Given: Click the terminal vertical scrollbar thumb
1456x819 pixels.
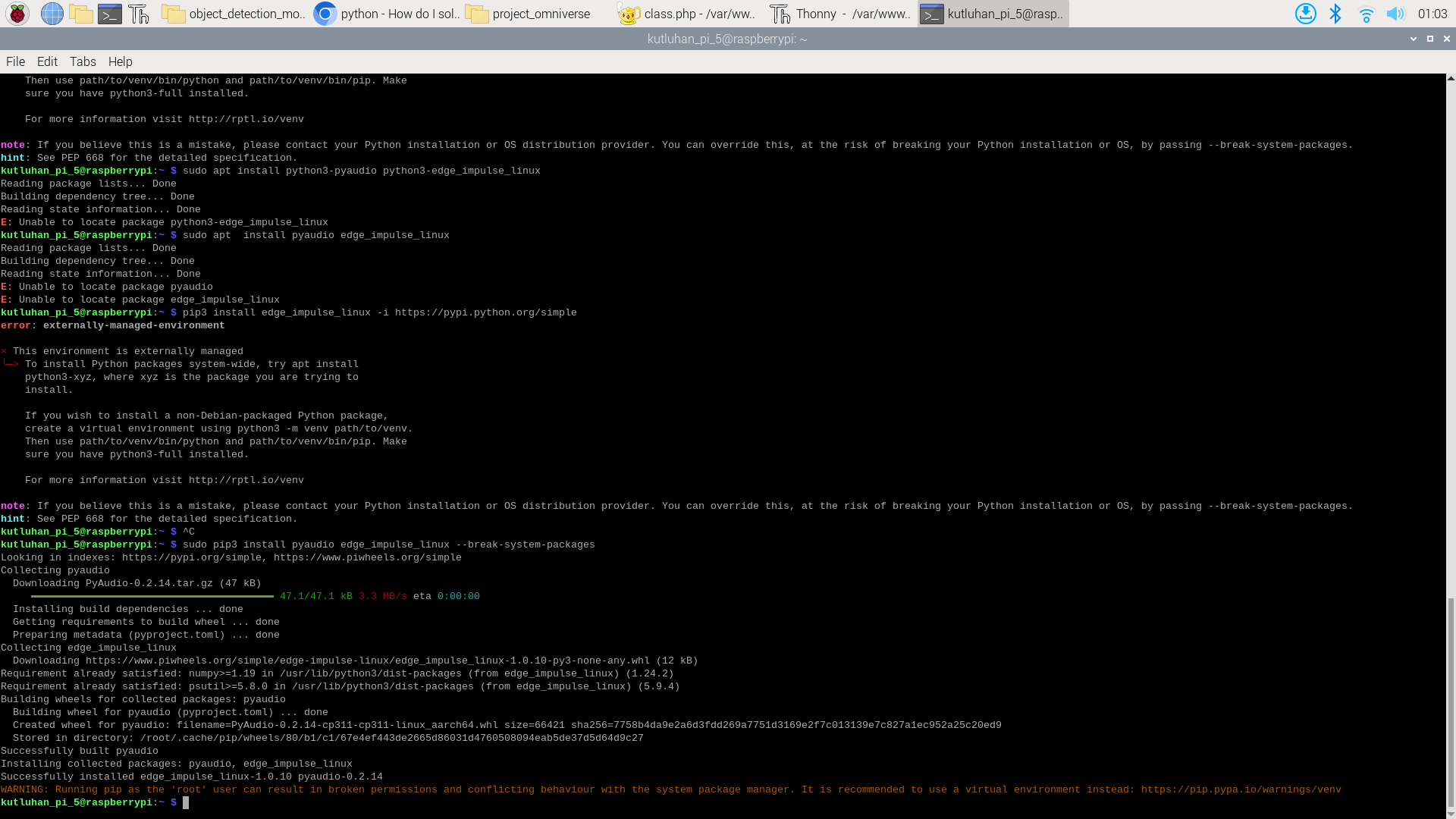Looking at the screenshot, I should point(1451,702).
